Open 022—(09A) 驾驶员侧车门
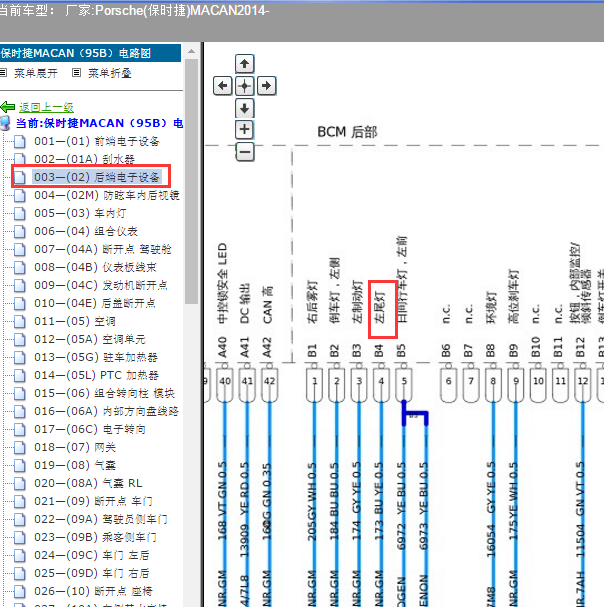Screen dimensions: 604x607 click(x=101, y=519)
